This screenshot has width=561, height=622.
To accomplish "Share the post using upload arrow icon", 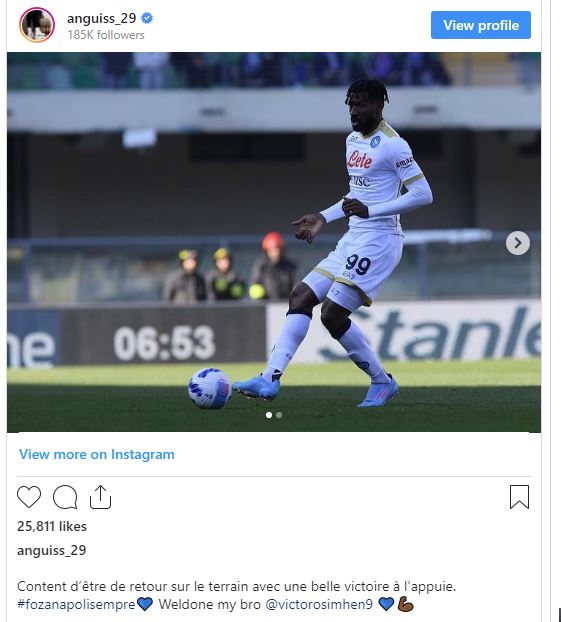I will click(x=100, y=497).
